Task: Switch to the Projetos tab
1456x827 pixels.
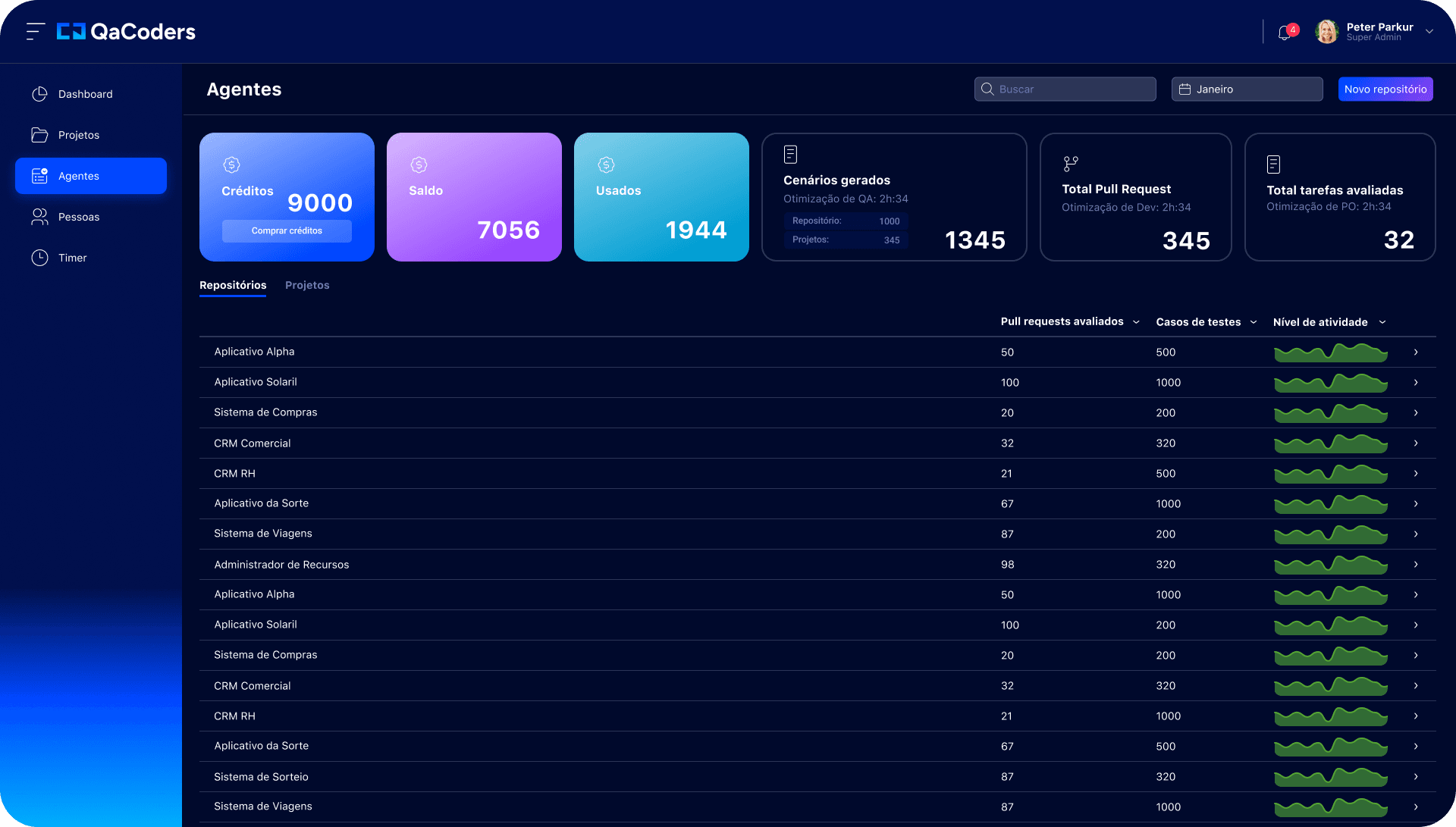Action: point(307,285)
